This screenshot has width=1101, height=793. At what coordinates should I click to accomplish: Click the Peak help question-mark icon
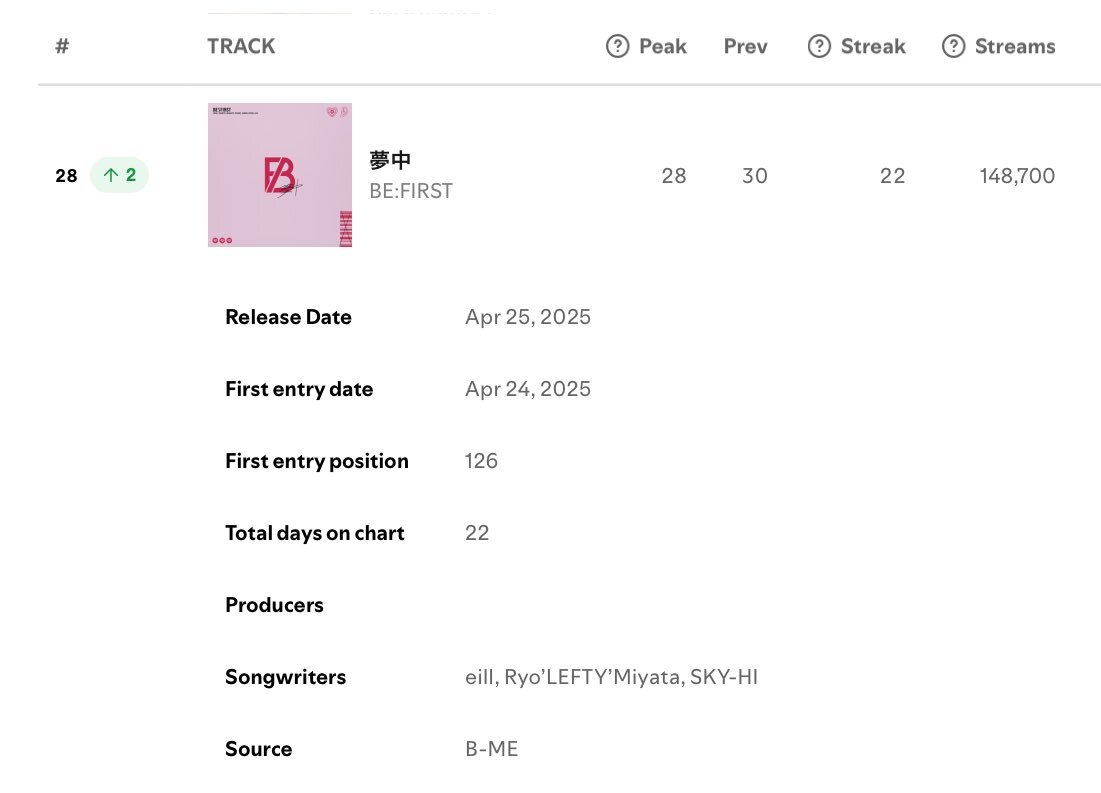617,46
